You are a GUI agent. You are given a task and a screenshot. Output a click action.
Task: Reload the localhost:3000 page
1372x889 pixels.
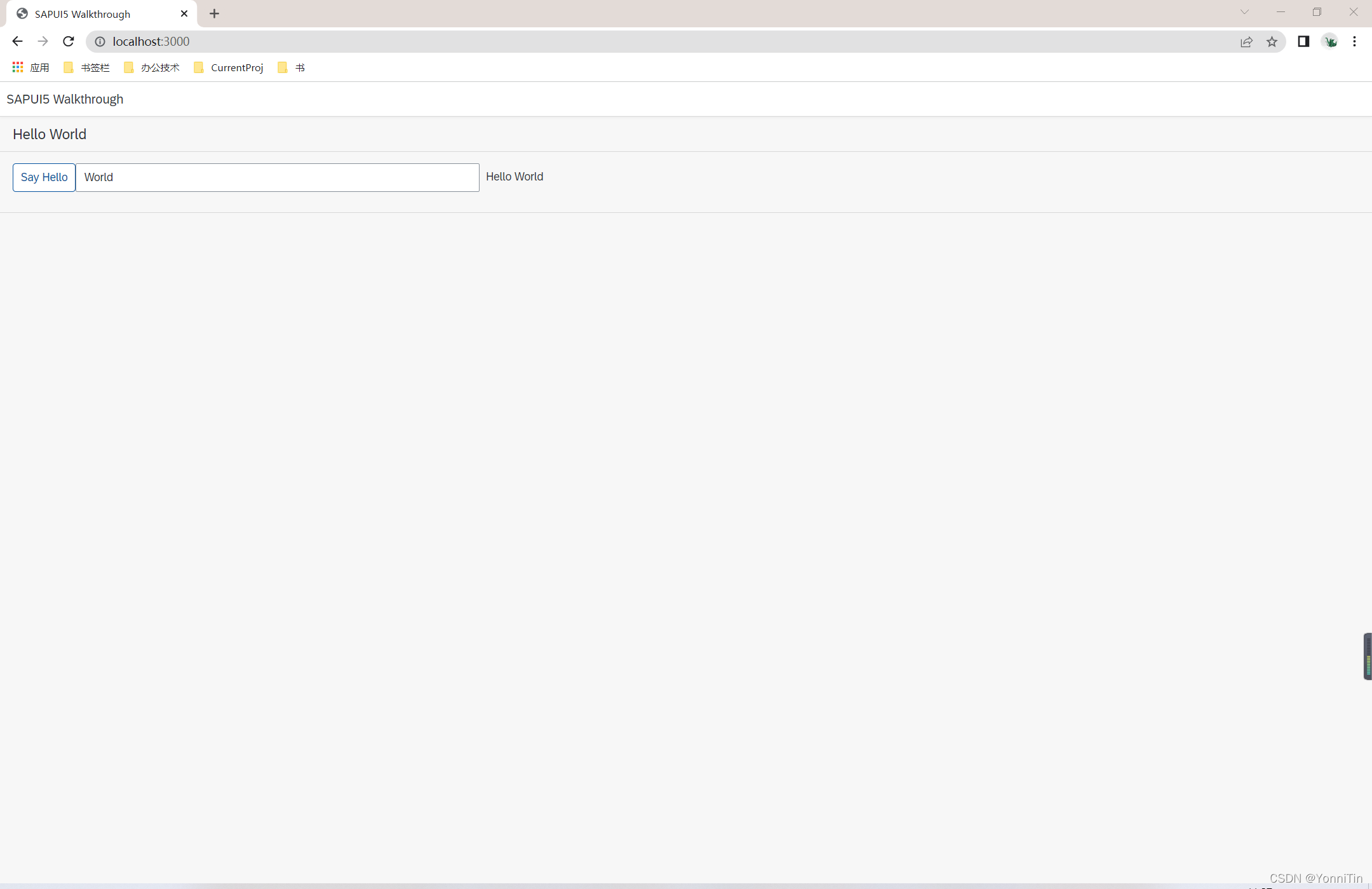click(69, 41)
